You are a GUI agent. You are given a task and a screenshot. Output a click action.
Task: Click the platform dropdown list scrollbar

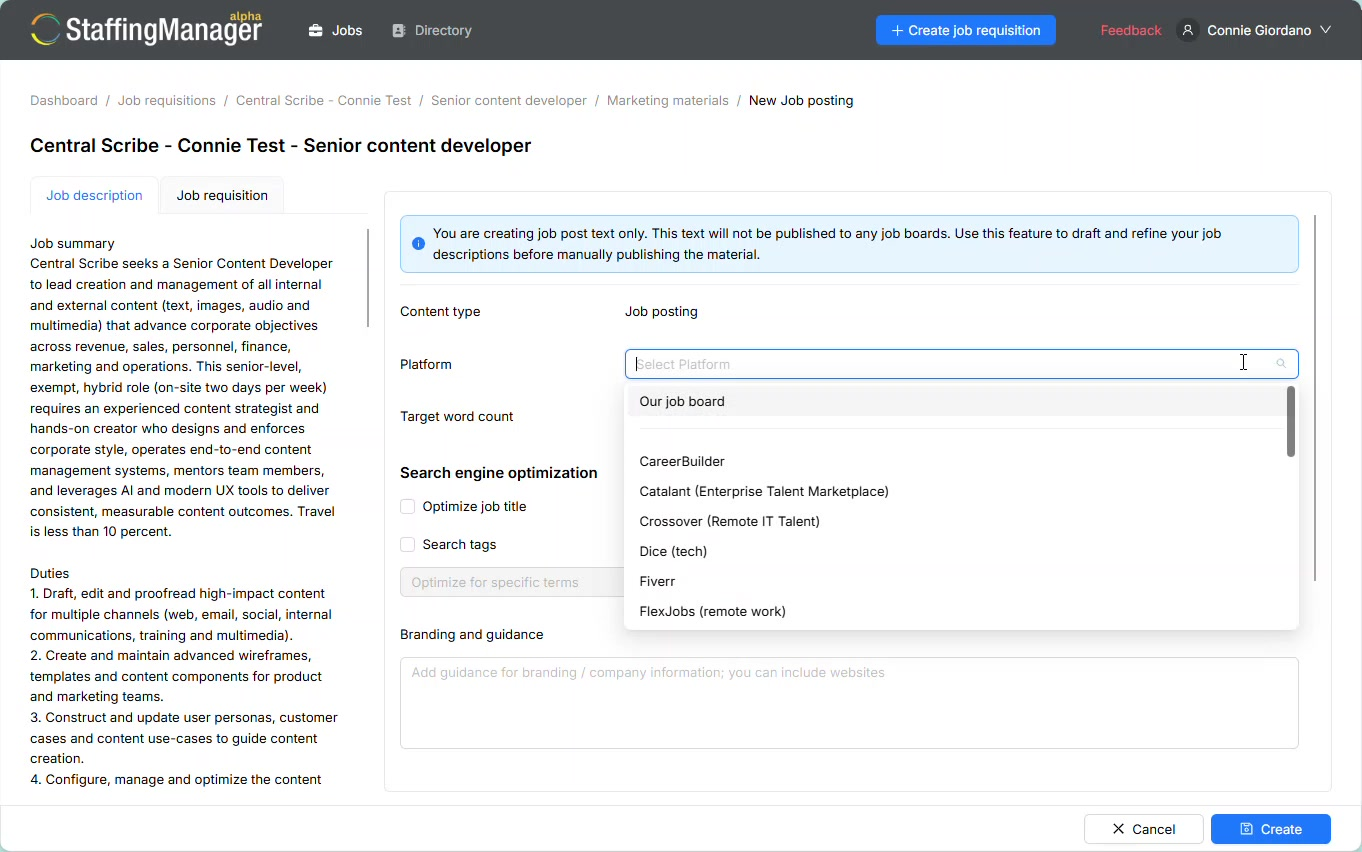click(x=1291, y=422)
